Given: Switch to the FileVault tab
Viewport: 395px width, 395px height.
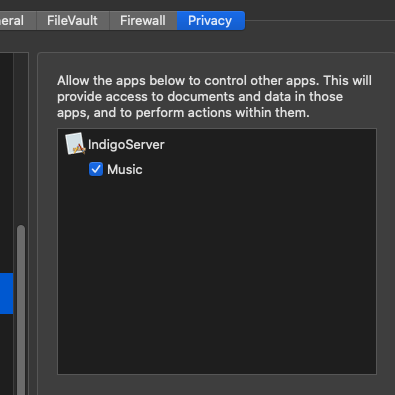Looking at the screenshot, I should [x=73, y=21].
